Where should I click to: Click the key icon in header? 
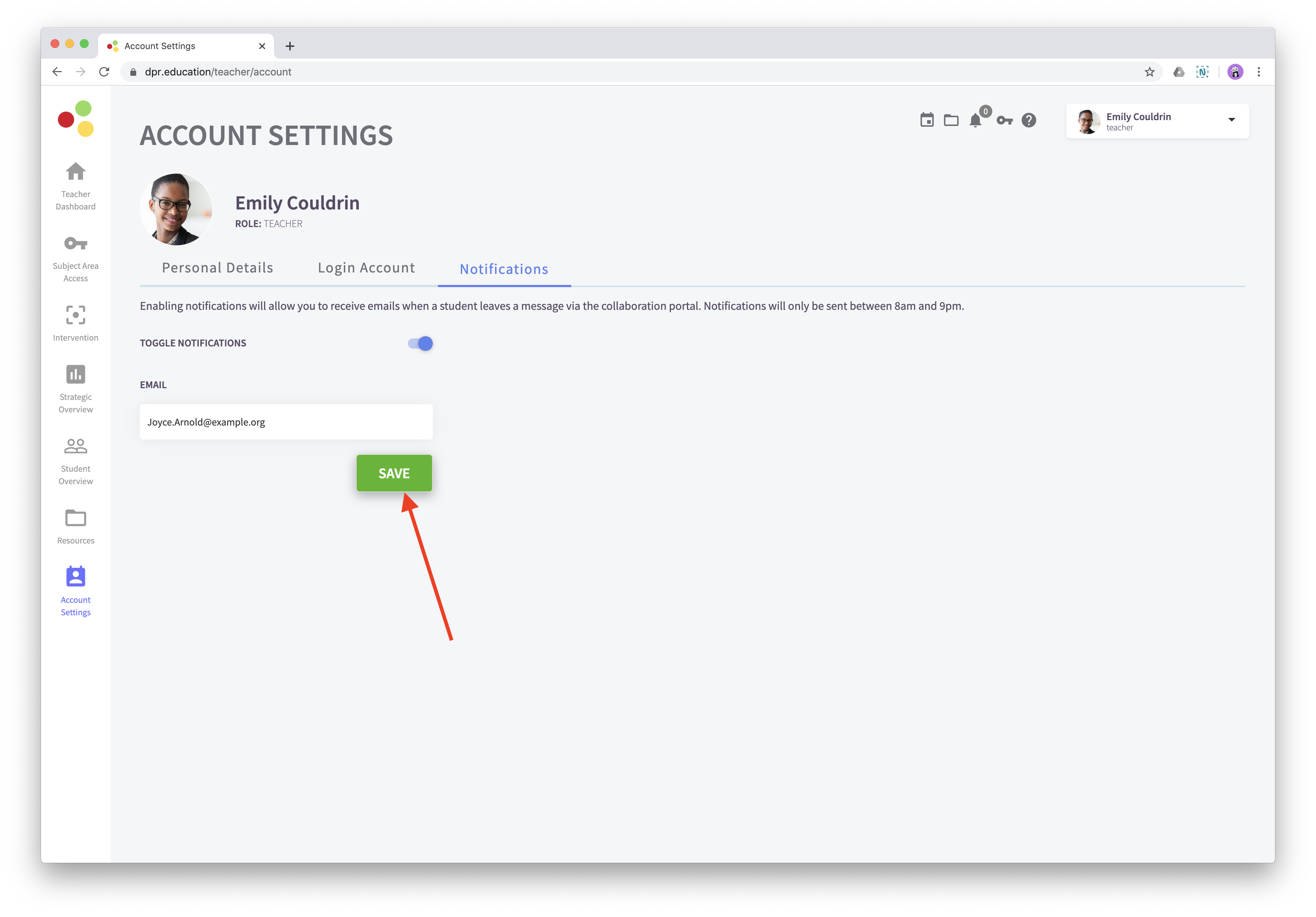[1004, 120]
